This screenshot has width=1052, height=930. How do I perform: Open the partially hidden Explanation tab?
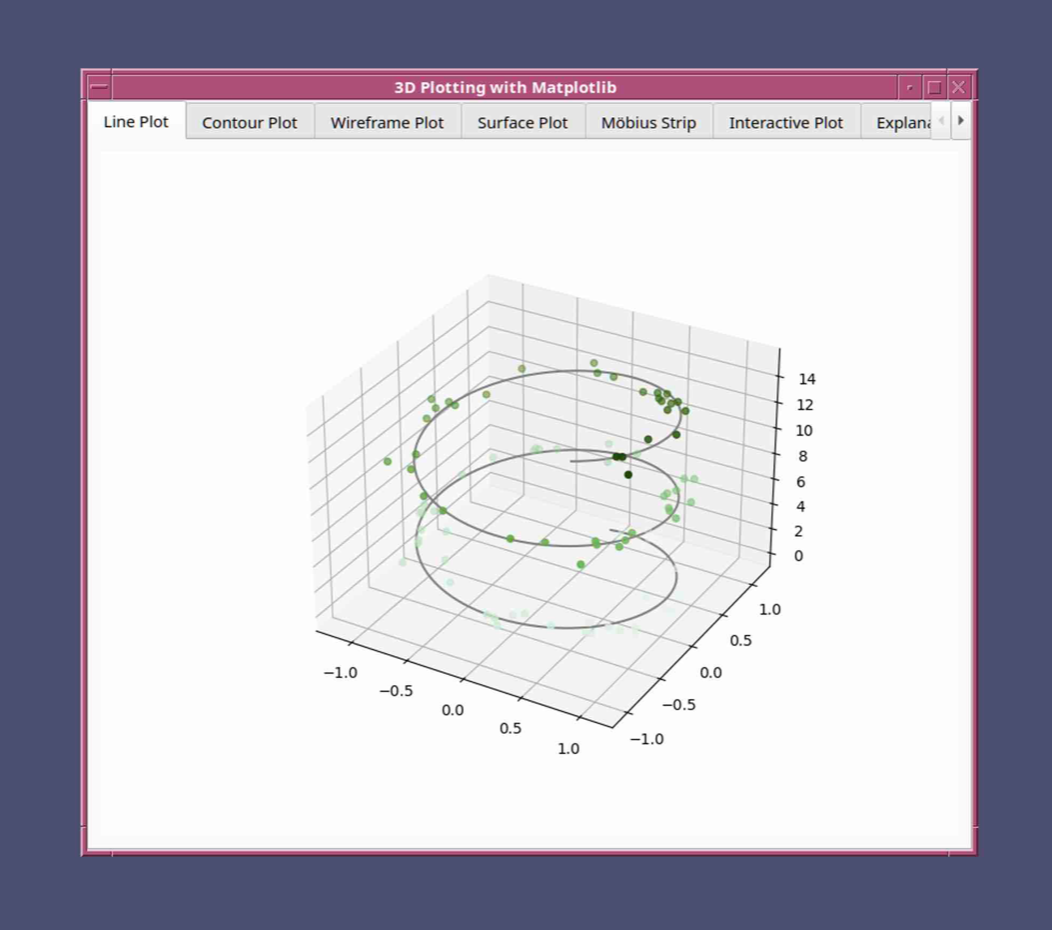(902, 122)
